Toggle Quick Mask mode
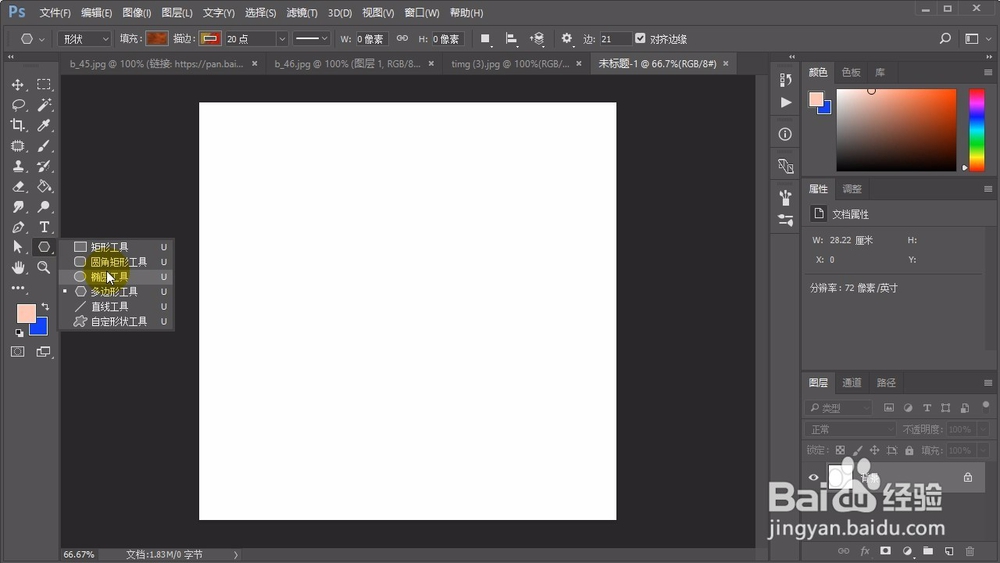The height and width of the screenshot is (563, 1000). point(18,352)
